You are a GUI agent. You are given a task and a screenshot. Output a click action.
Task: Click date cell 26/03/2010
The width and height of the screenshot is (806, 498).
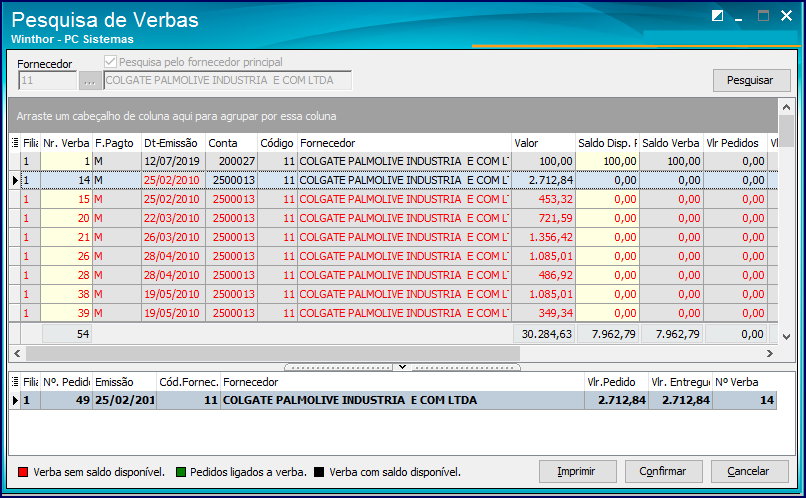[172, 237]
